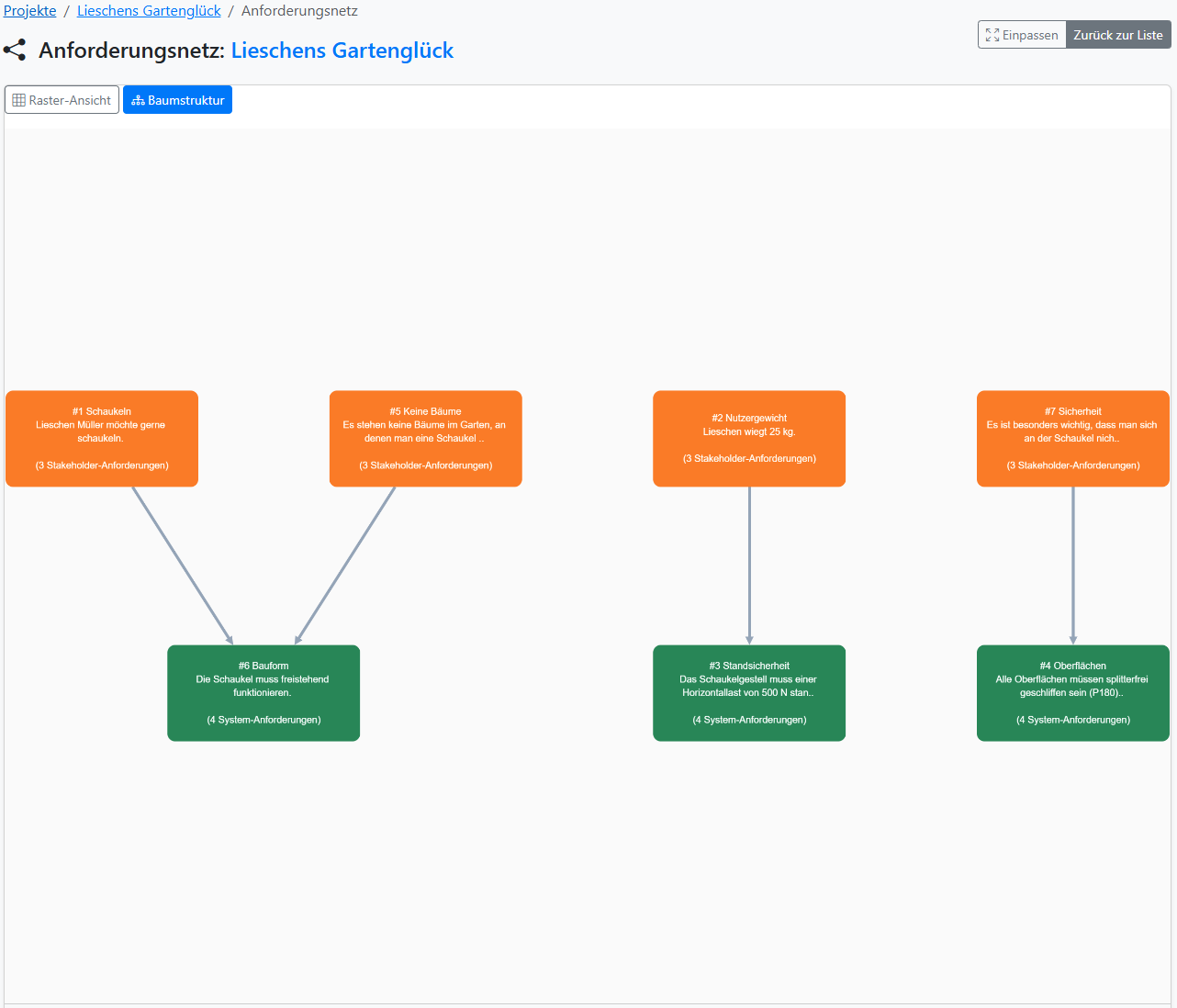Click the Lieschens Gartenglück title heading link
The height and width of the screenshot is (1008, 1177).
coord(342,50)
